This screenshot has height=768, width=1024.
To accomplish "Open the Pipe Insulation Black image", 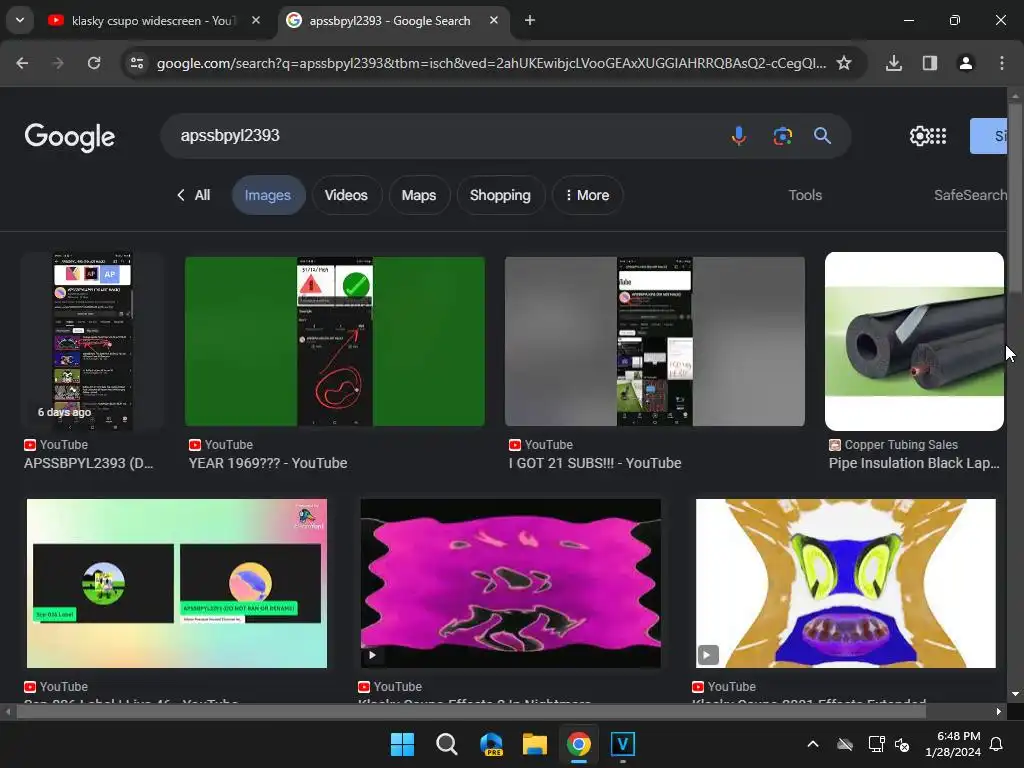I will (914, 341).
